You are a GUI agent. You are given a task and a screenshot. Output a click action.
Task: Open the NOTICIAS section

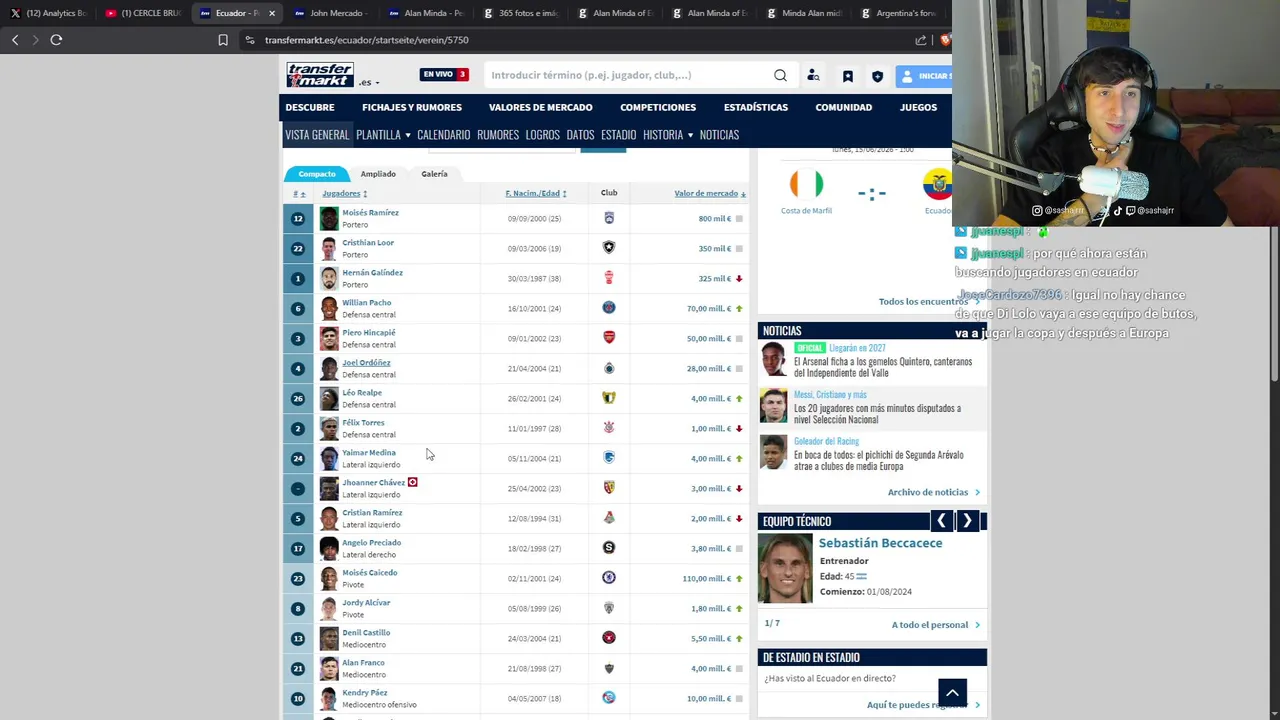720,135
